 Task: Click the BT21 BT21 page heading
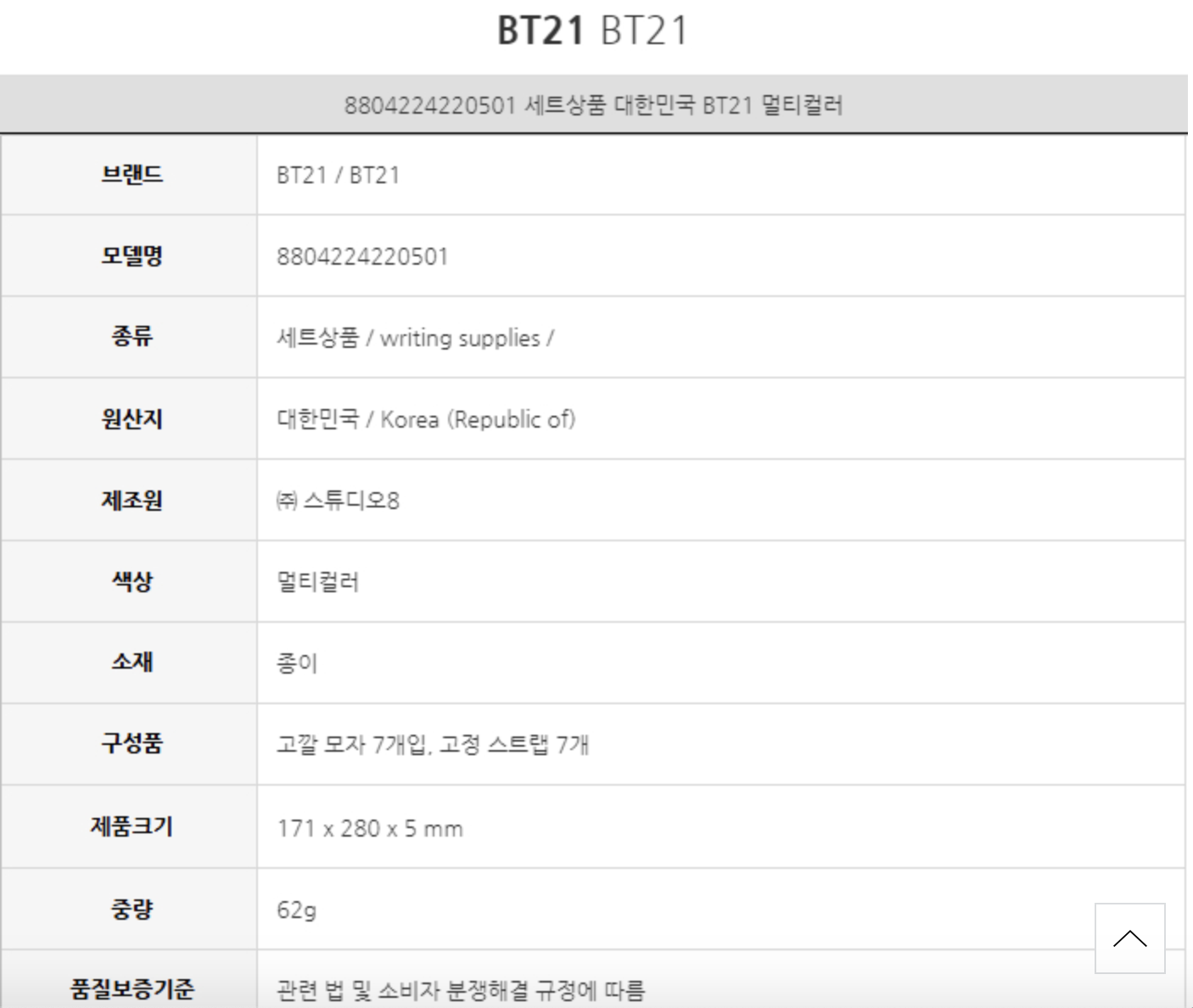click(592, 31)
